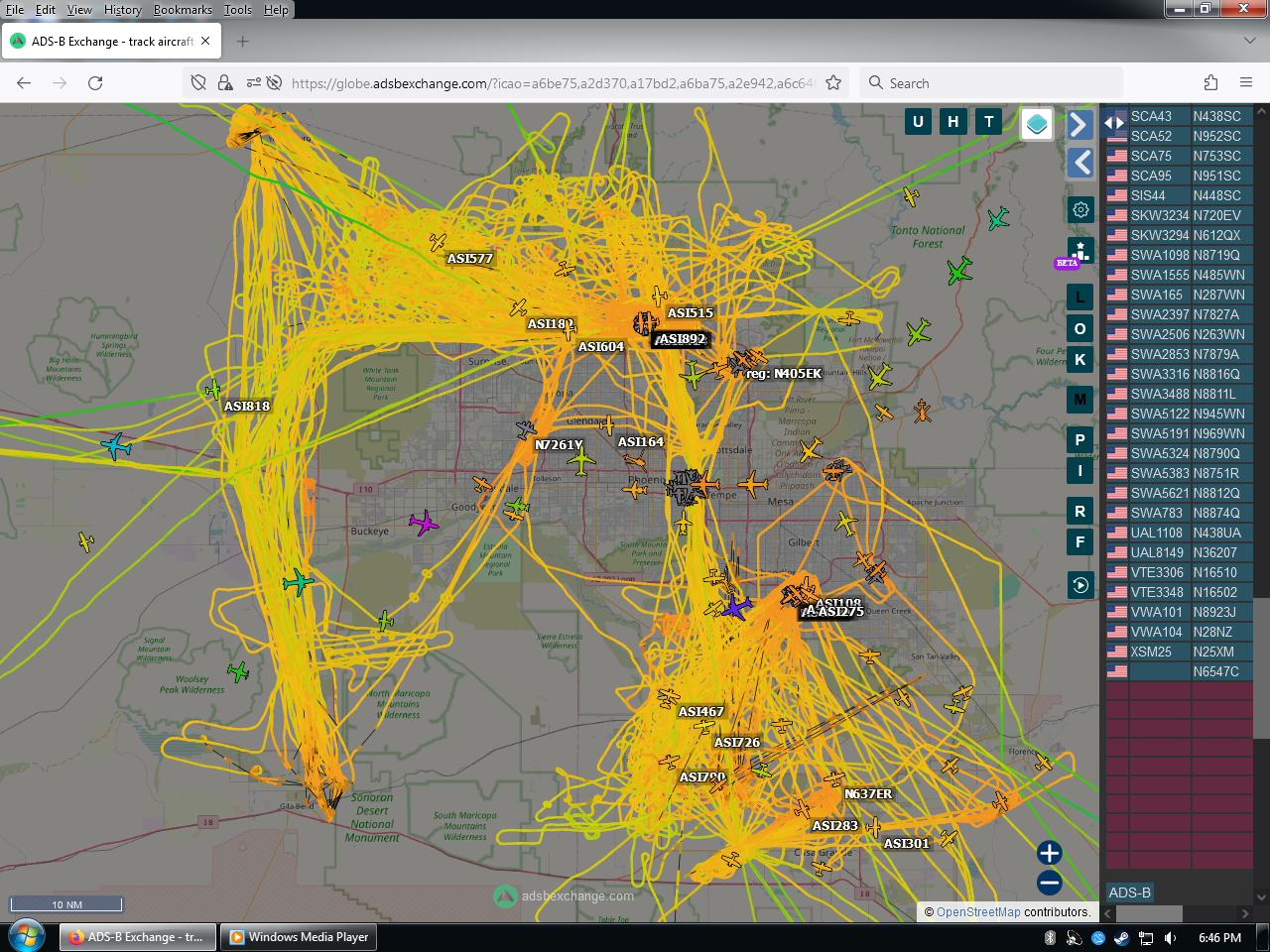Select the N637ER aircraft label
The height and width of the screenshot is (952, 1270).
pyautogui.click(x=868, y=794)
